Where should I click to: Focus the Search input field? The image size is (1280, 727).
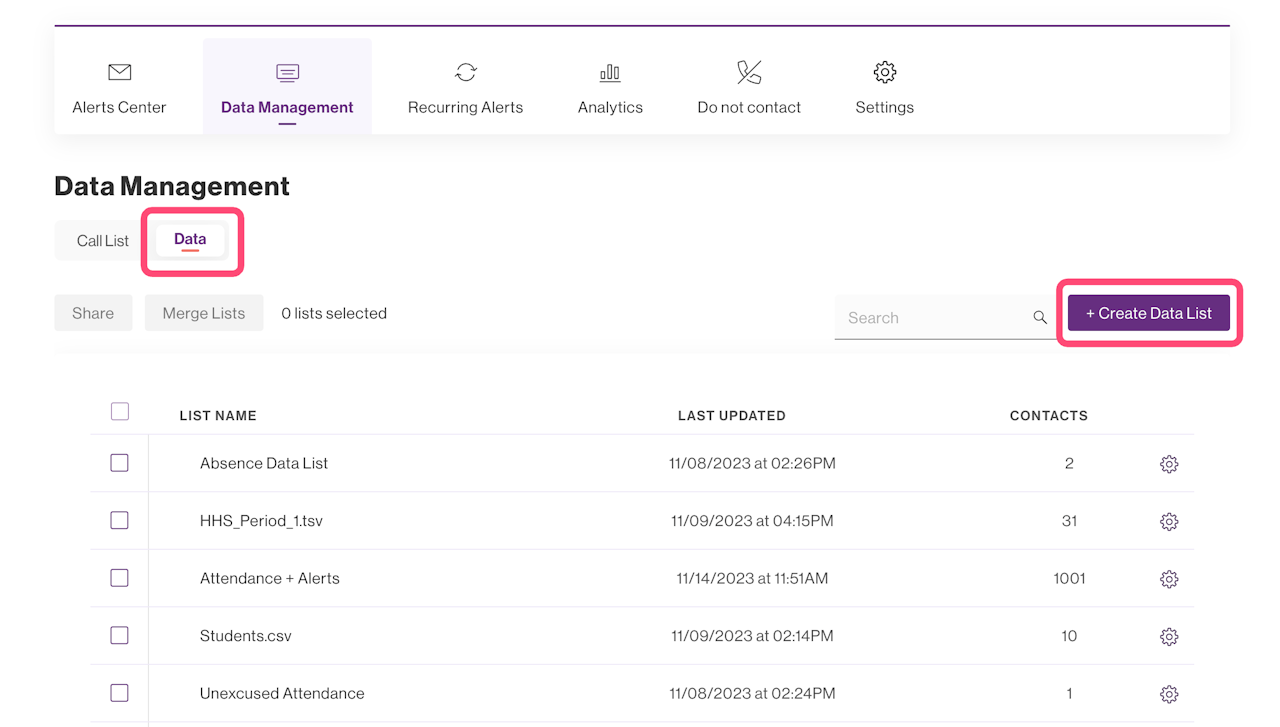[x=930, y=318]
